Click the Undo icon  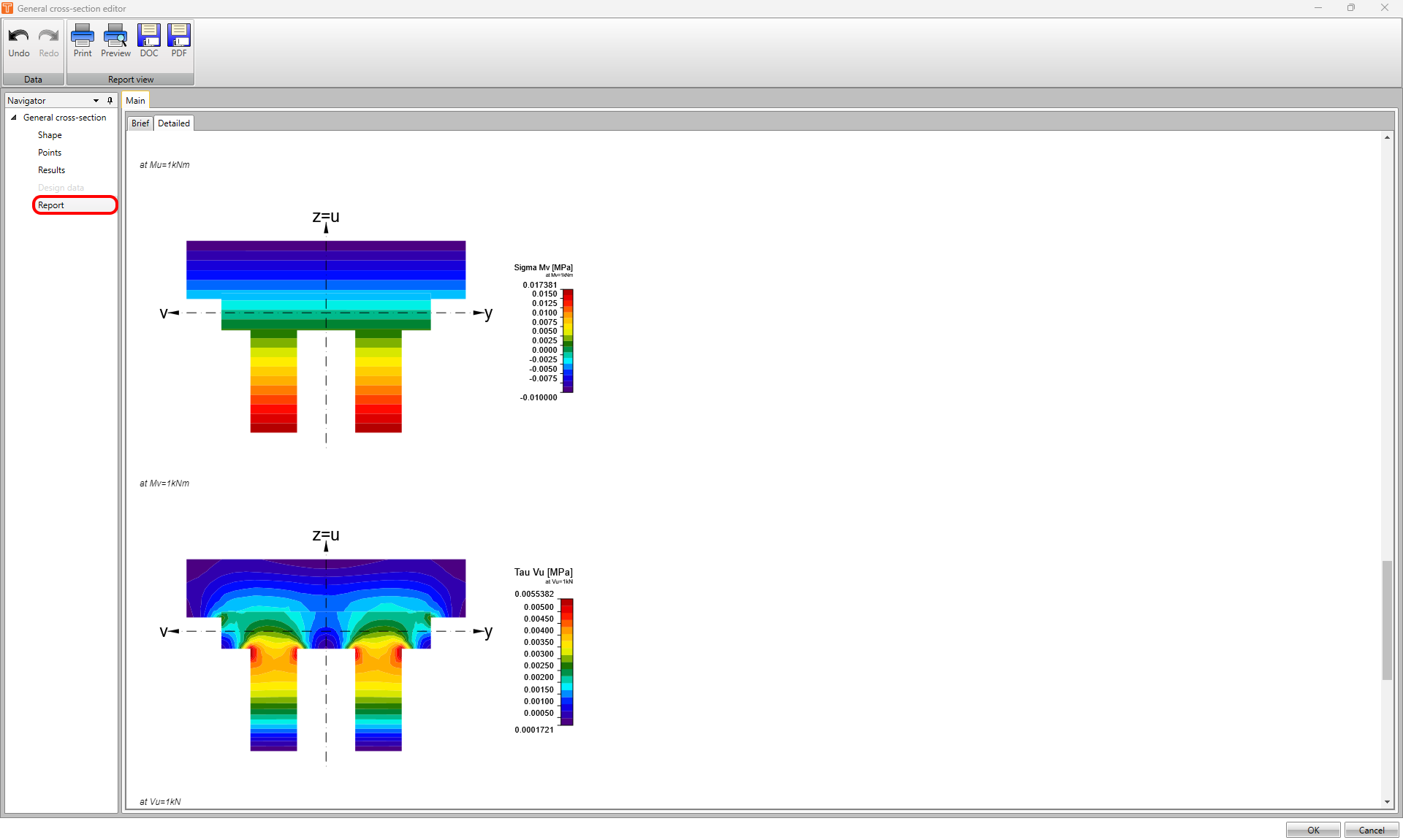[19, 42]
